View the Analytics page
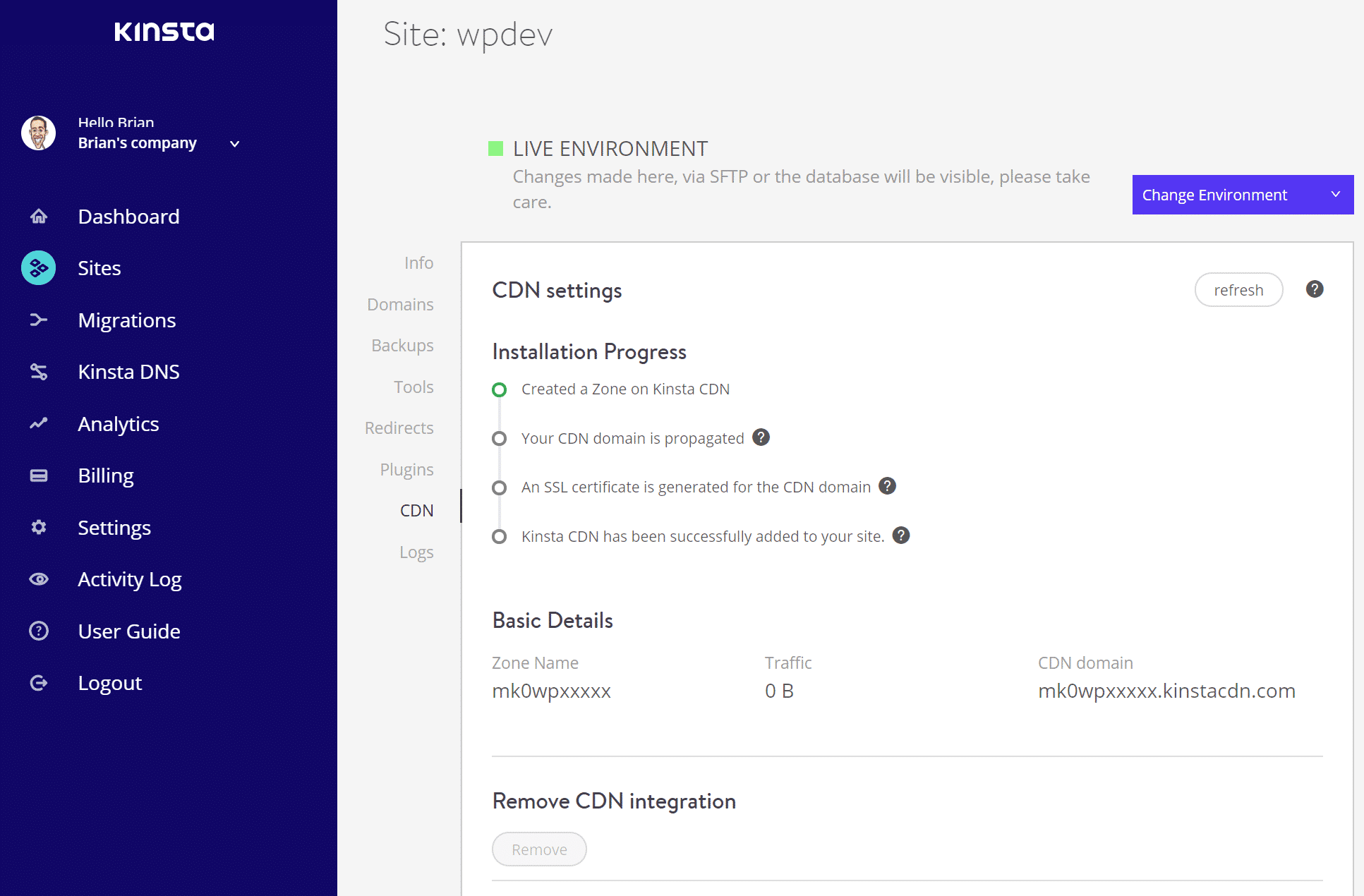 click(x=119, y=424)
